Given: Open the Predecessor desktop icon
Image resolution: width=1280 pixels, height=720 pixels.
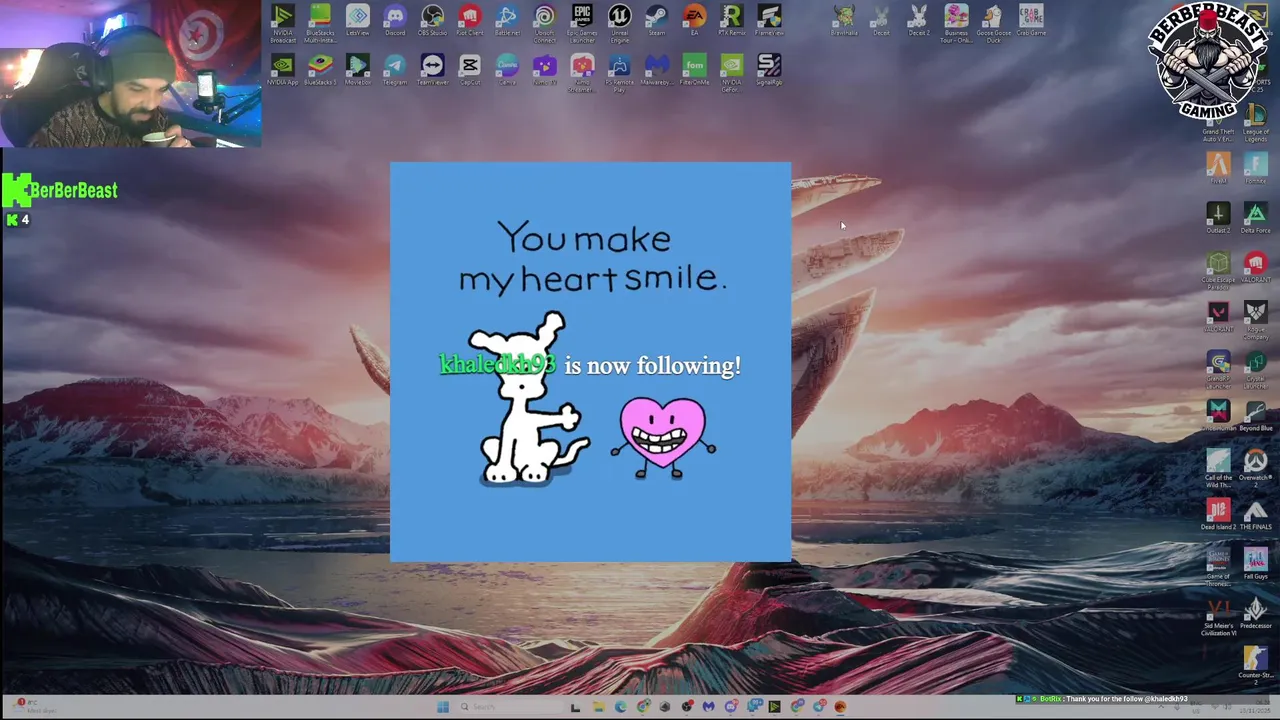Looking at the screenshot, I should [1256, 613].
